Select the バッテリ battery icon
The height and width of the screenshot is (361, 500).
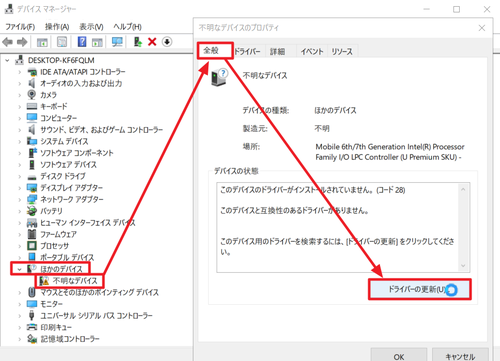click(x=32, y=211)
